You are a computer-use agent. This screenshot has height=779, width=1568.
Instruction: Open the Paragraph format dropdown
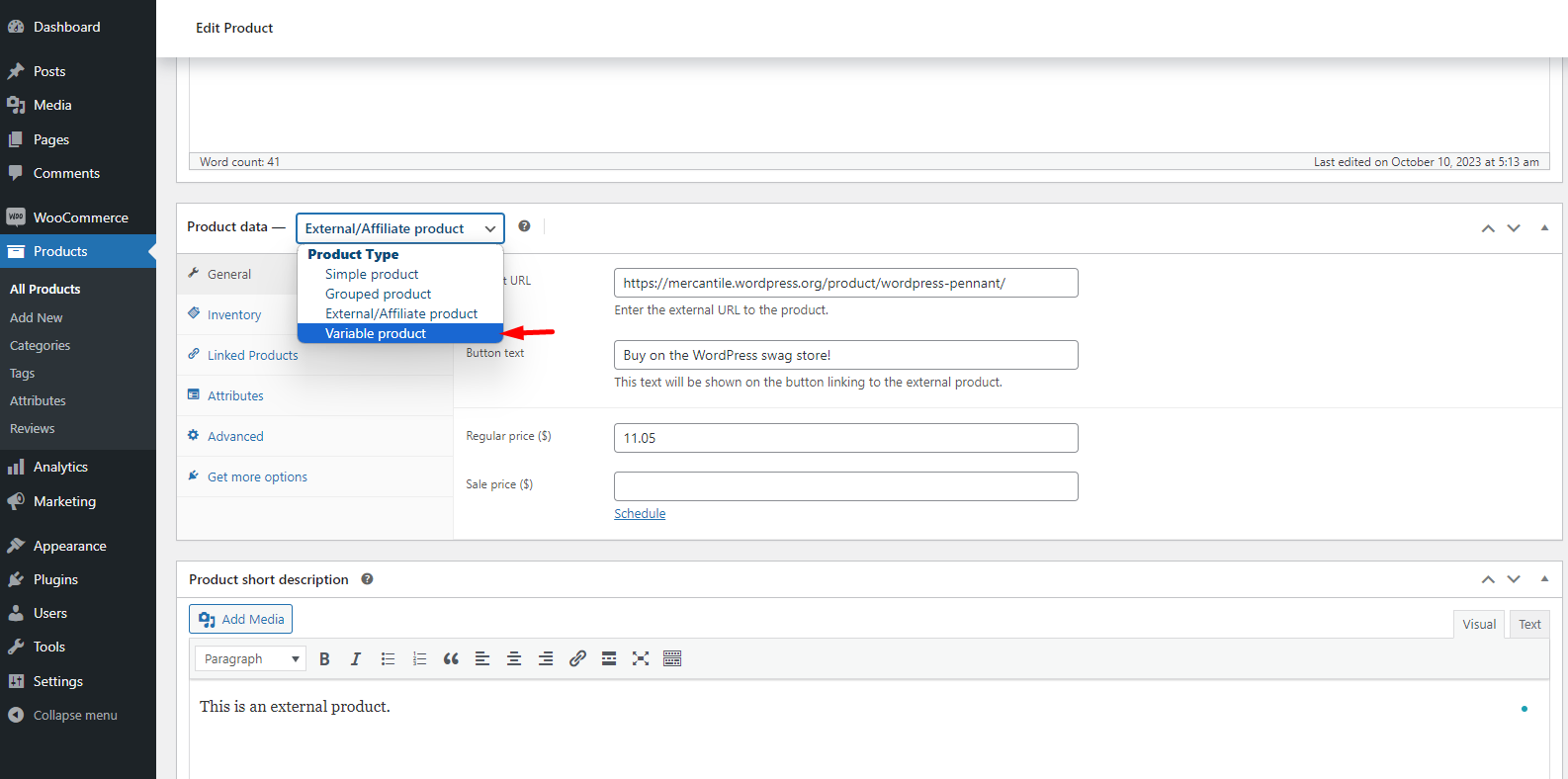[251, 659]
